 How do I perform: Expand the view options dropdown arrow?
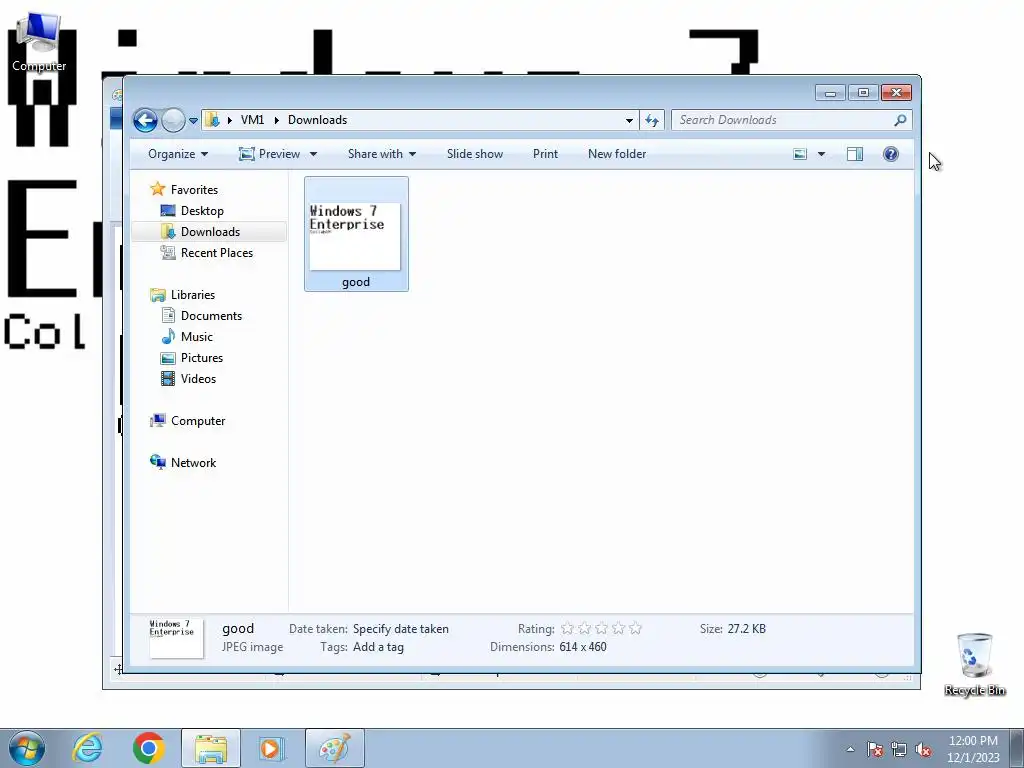coord(822,154)
